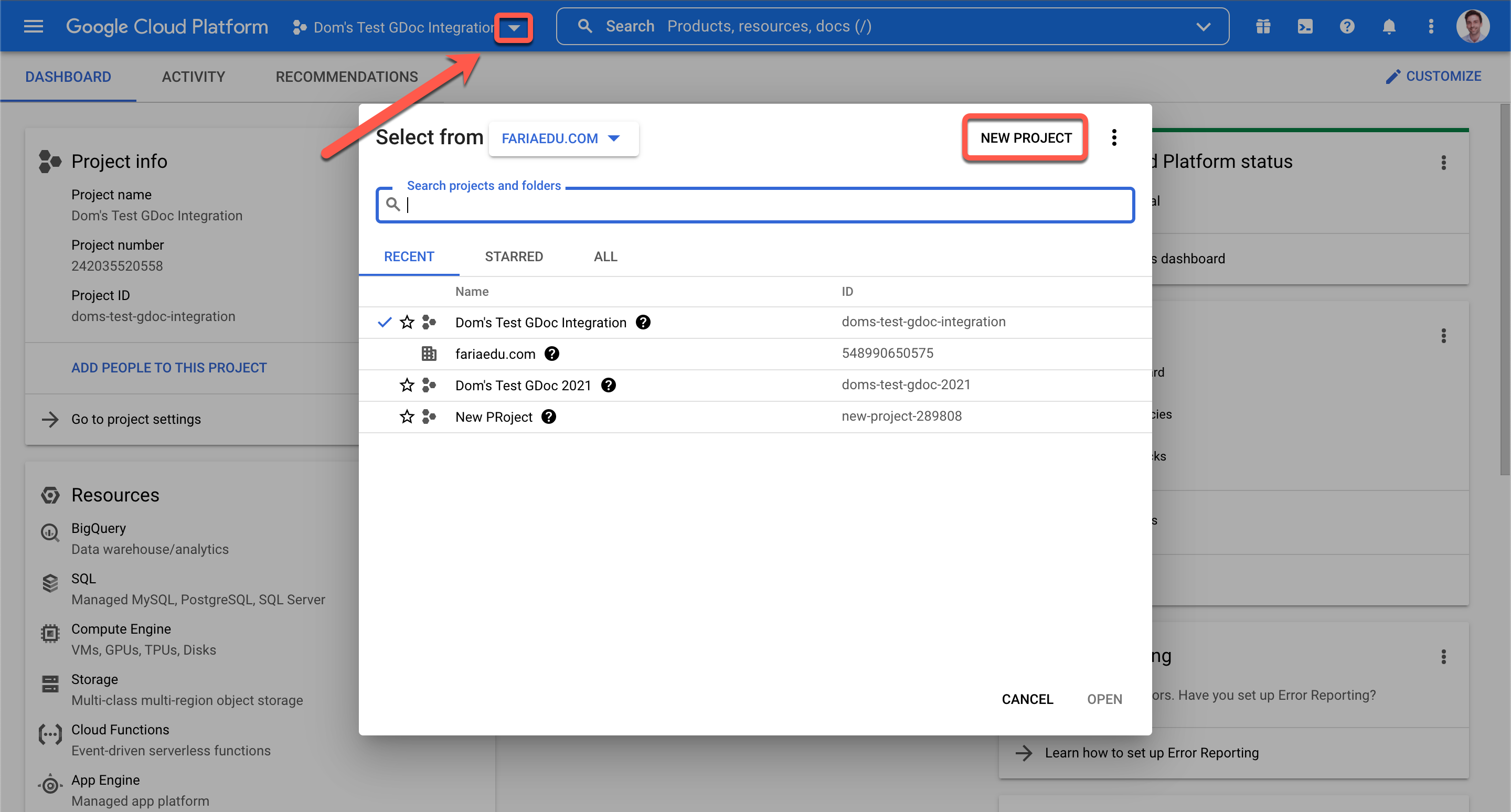Open Compute Engine resource
Image resolution: width=1511 pixels, height=812 pixels.
[121, 629]
